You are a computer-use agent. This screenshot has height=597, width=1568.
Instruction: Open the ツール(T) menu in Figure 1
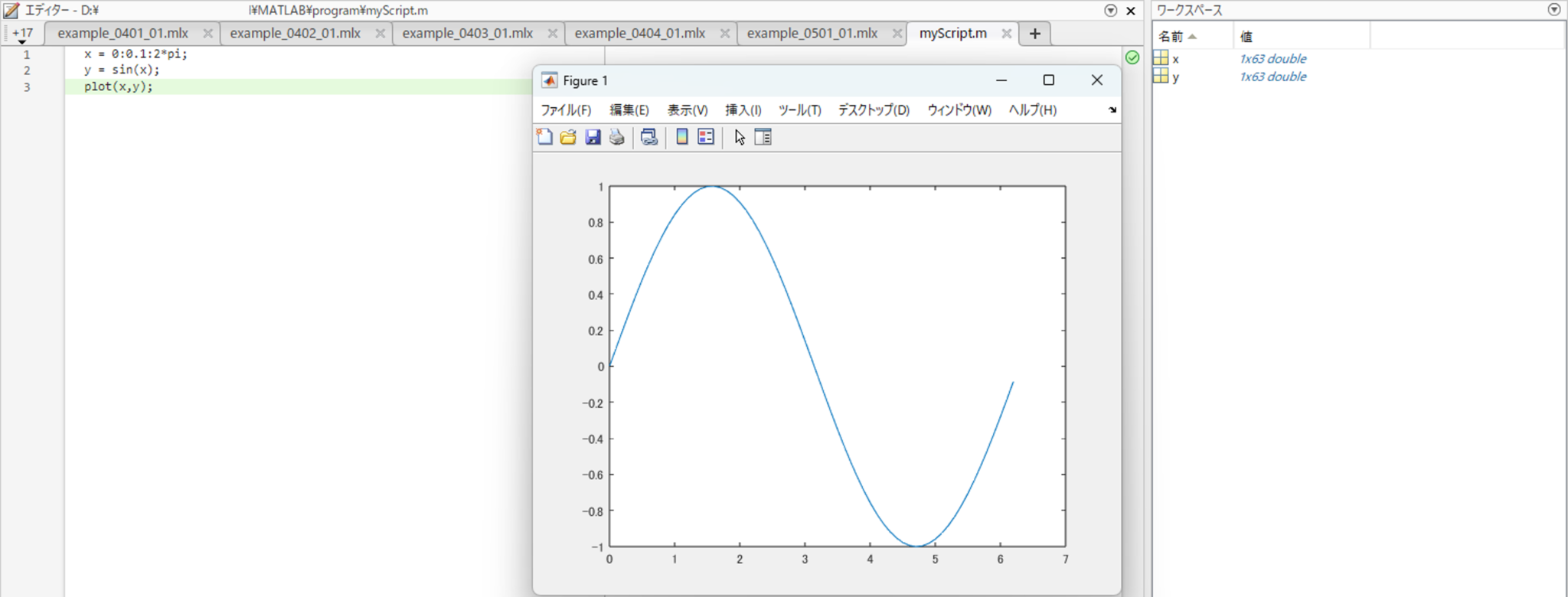[799, 110]
